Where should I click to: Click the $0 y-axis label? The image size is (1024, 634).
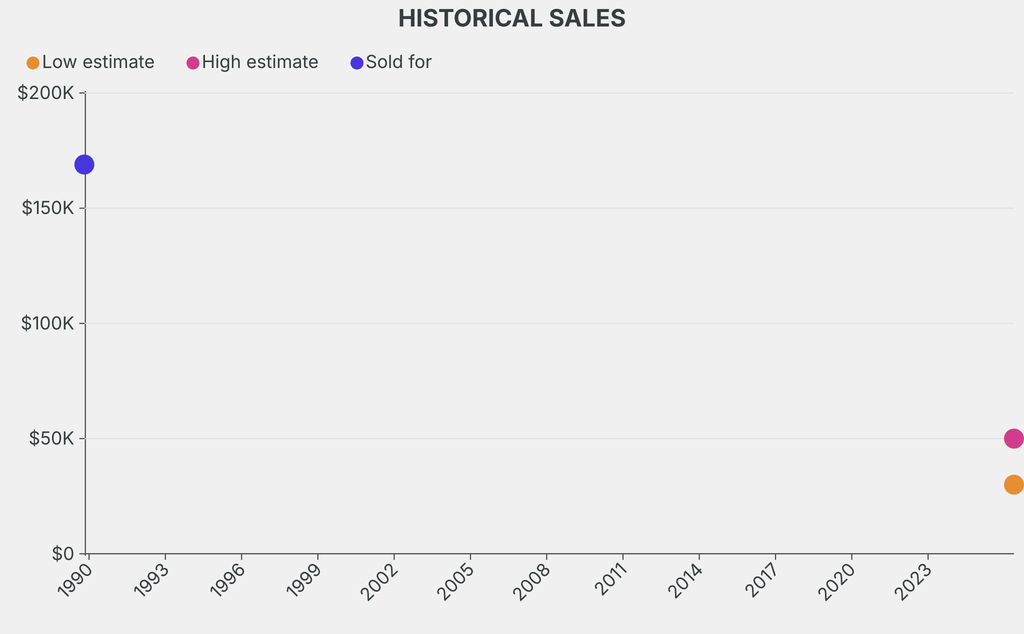(x=63, y=554)
